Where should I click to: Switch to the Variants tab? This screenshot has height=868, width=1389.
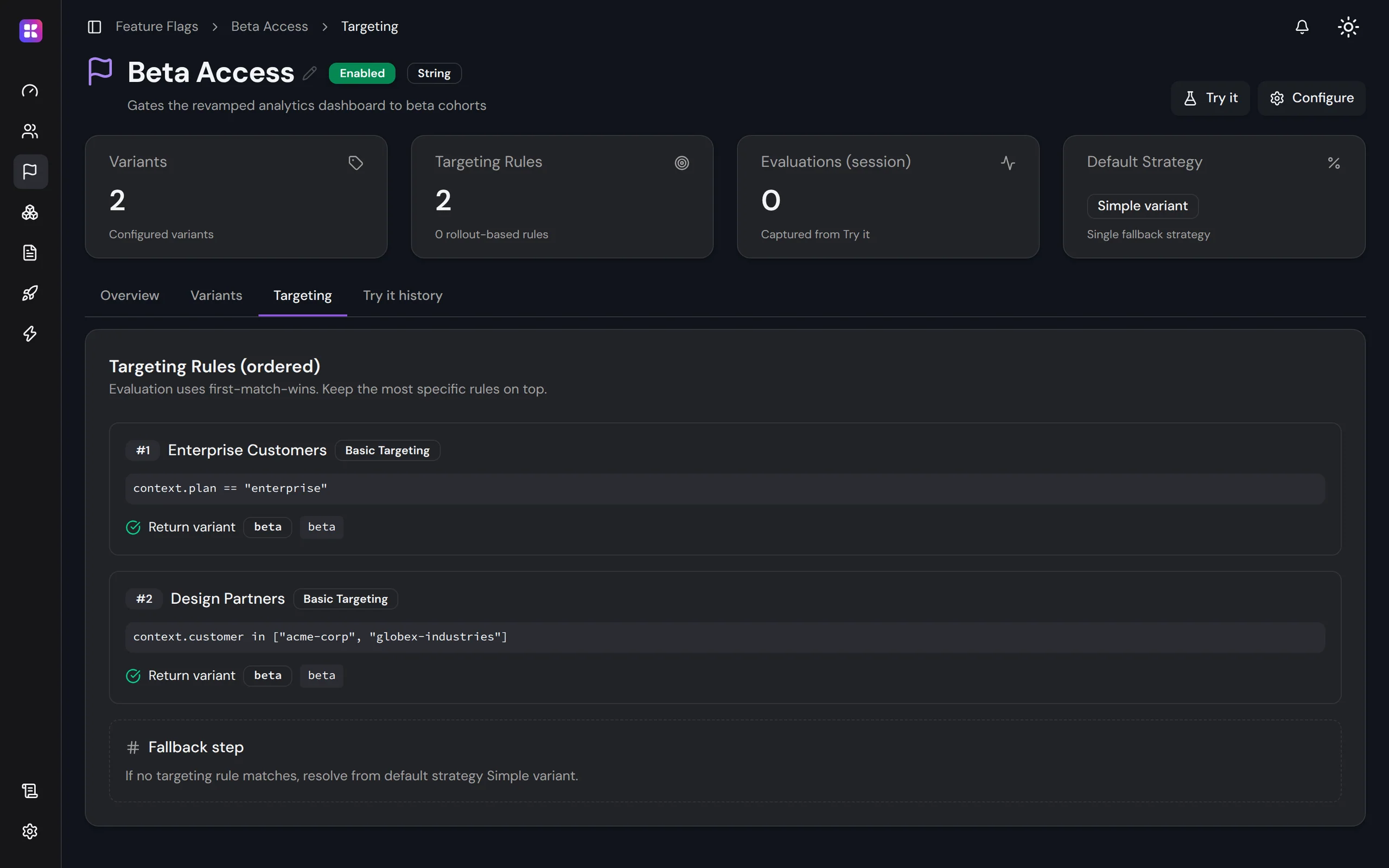click(x=216, y=296)
